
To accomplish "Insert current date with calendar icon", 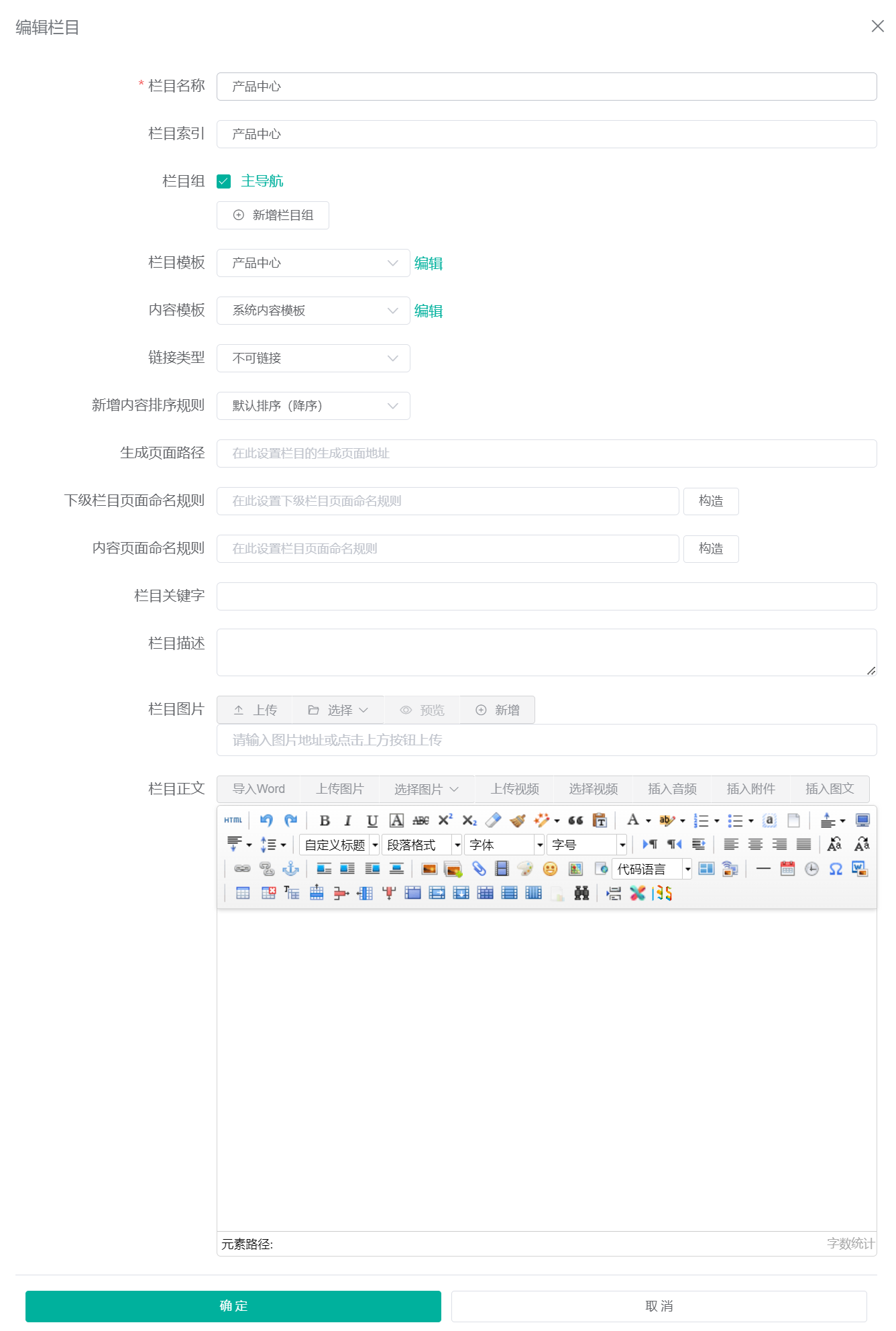I will coord(787,869).
